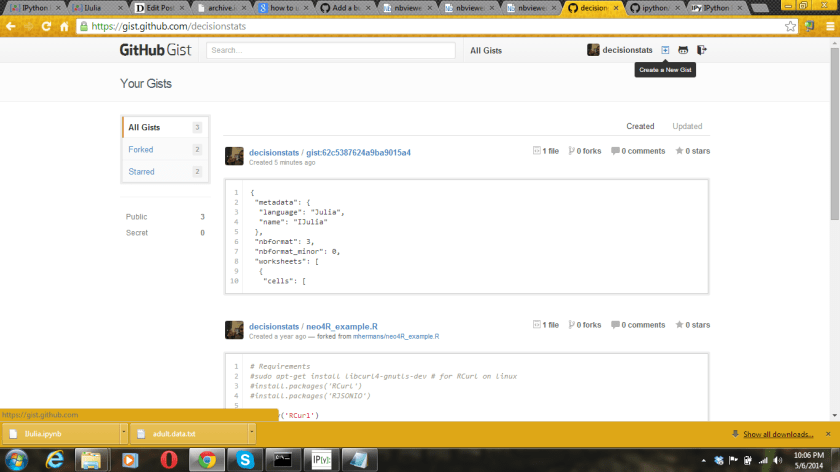Select the Starred sidebar filter

point(165,171)
